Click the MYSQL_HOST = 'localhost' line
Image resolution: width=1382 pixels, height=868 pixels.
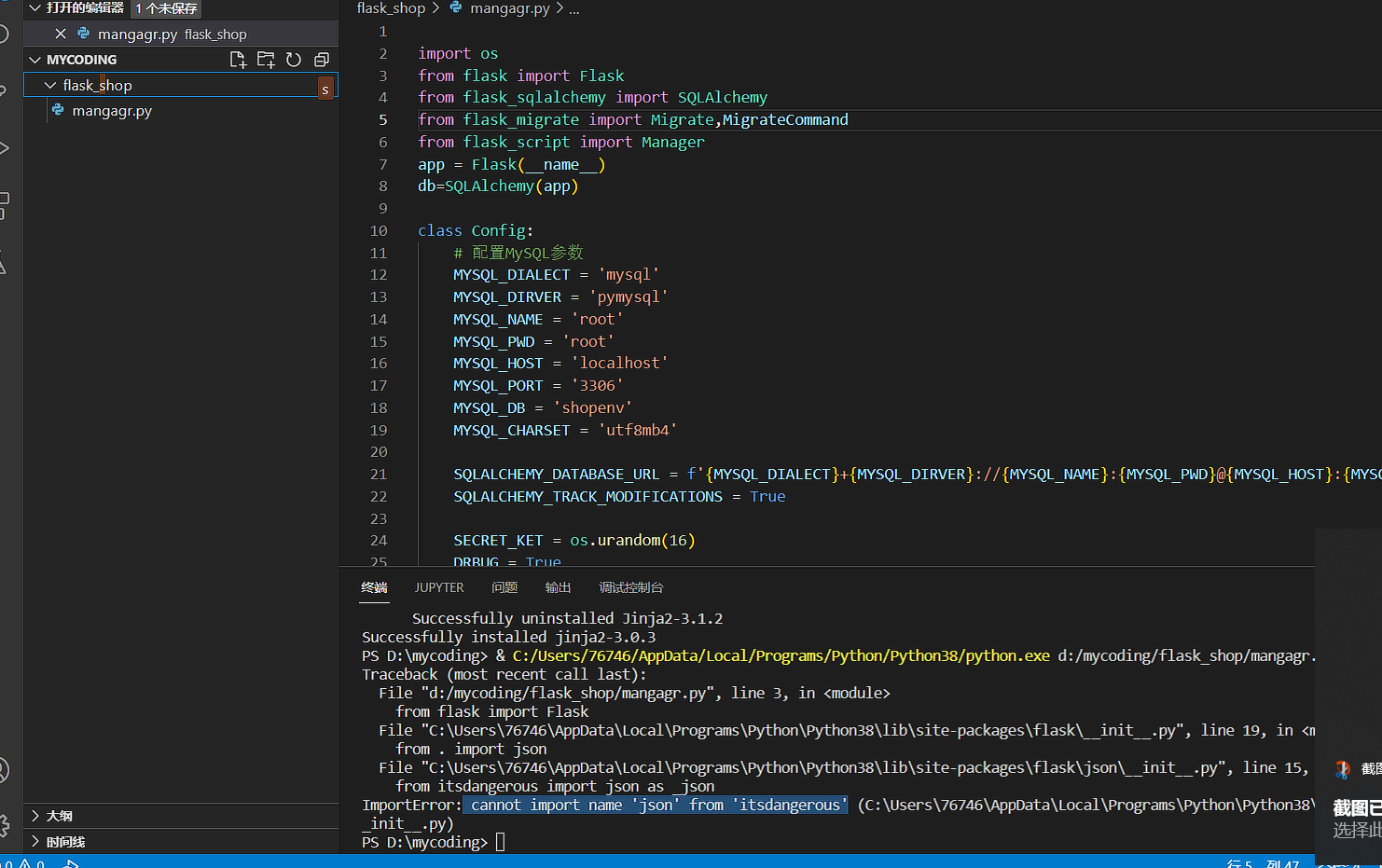pyautogui.click(x=560, y=363)
